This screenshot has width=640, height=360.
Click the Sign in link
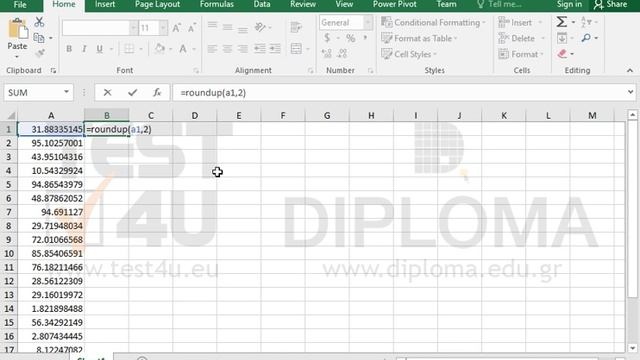pos(569,4)
